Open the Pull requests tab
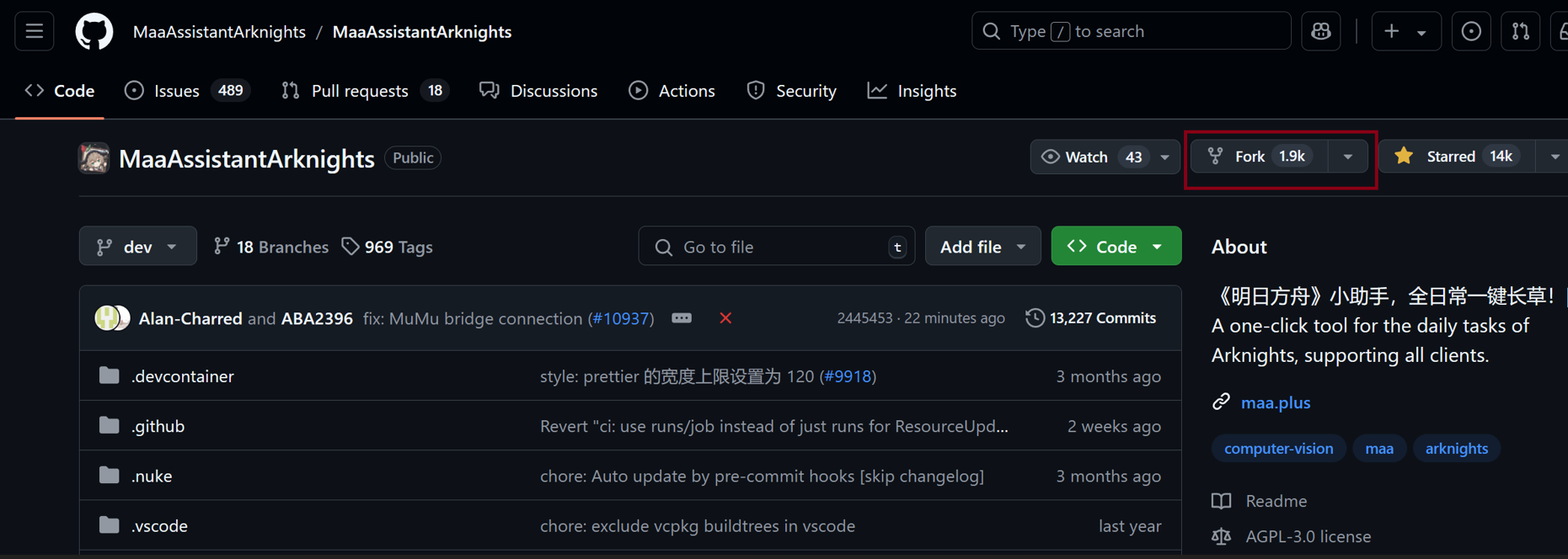 point(365,91)
